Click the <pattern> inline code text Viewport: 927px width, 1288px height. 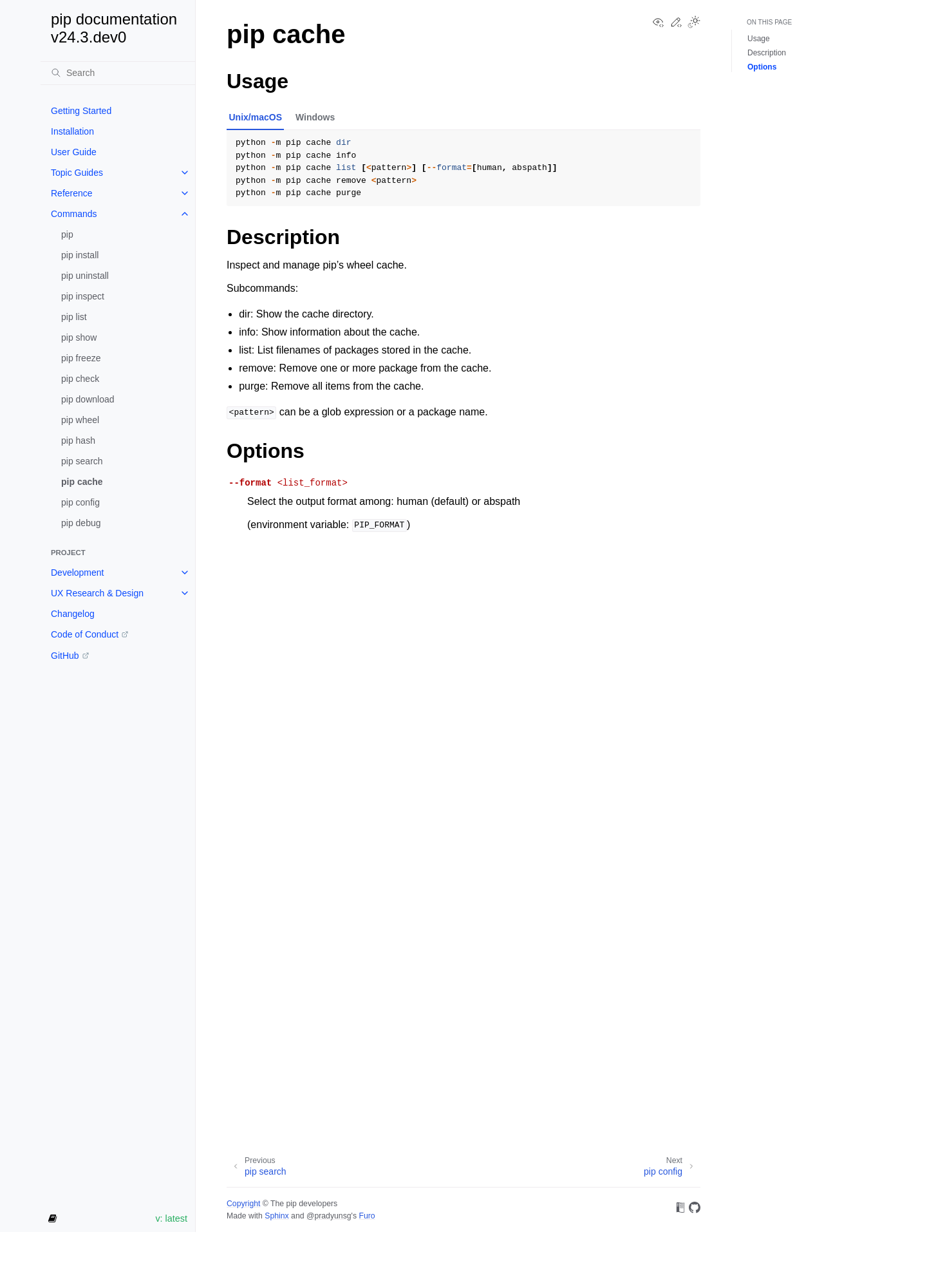click(252, 412)
